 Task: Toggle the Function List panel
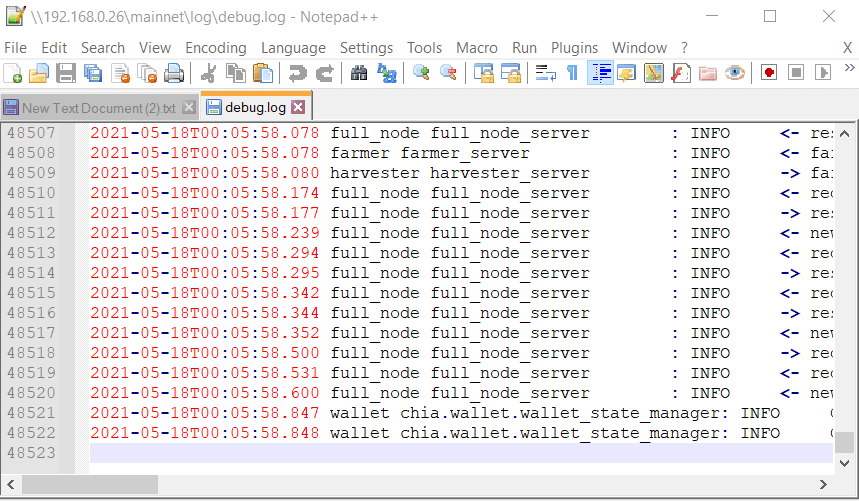[680, 72]
